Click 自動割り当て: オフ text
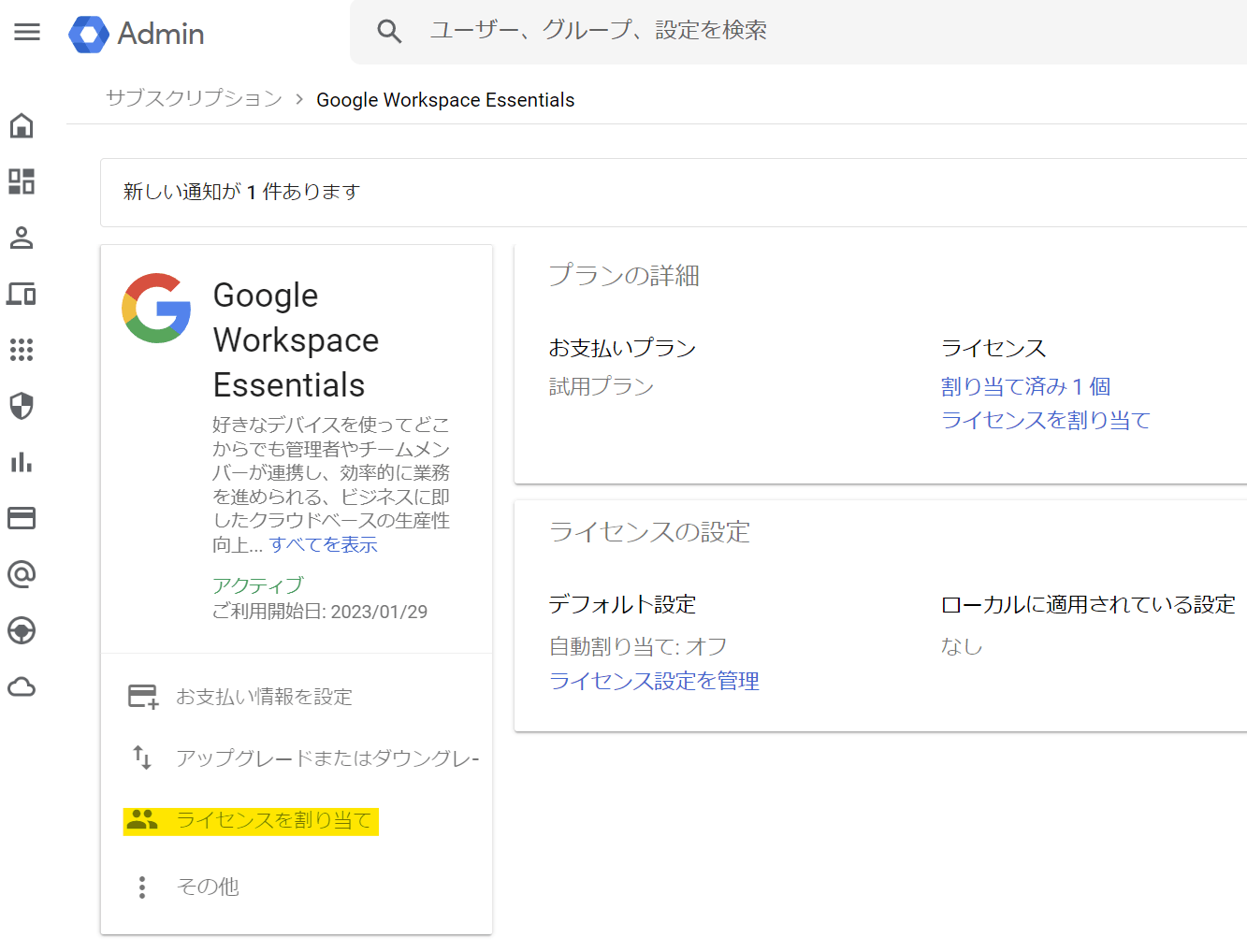 [x=638, y=646]
